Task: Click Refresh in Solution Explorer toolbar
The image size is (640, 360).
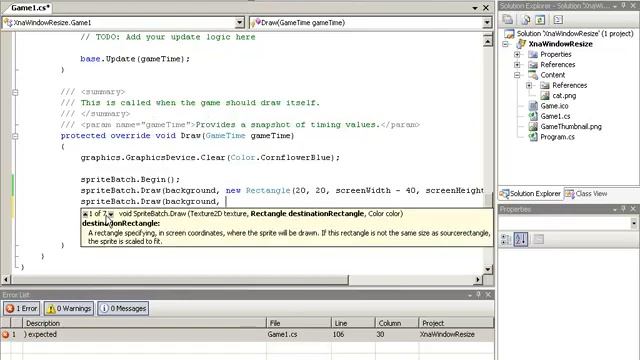Action: pos(540,20)
